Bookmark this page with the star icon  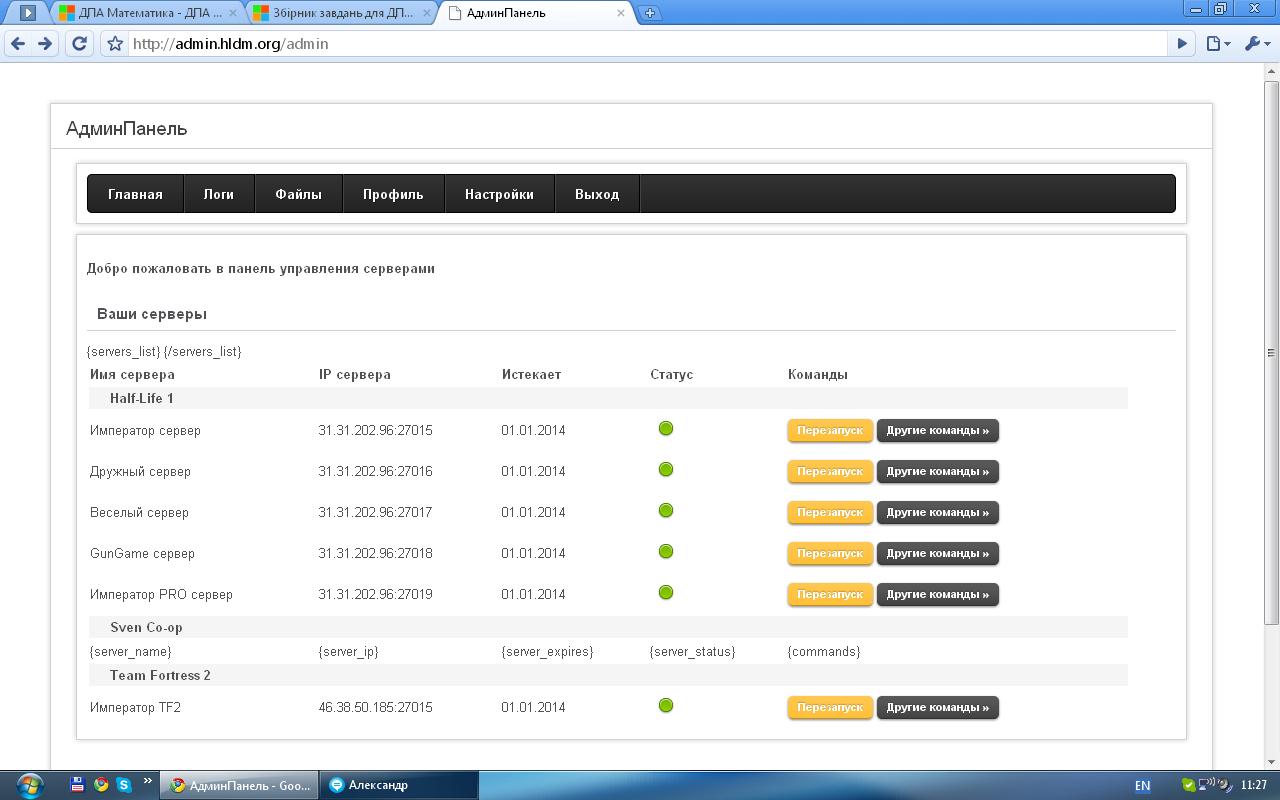click(115, 44)
